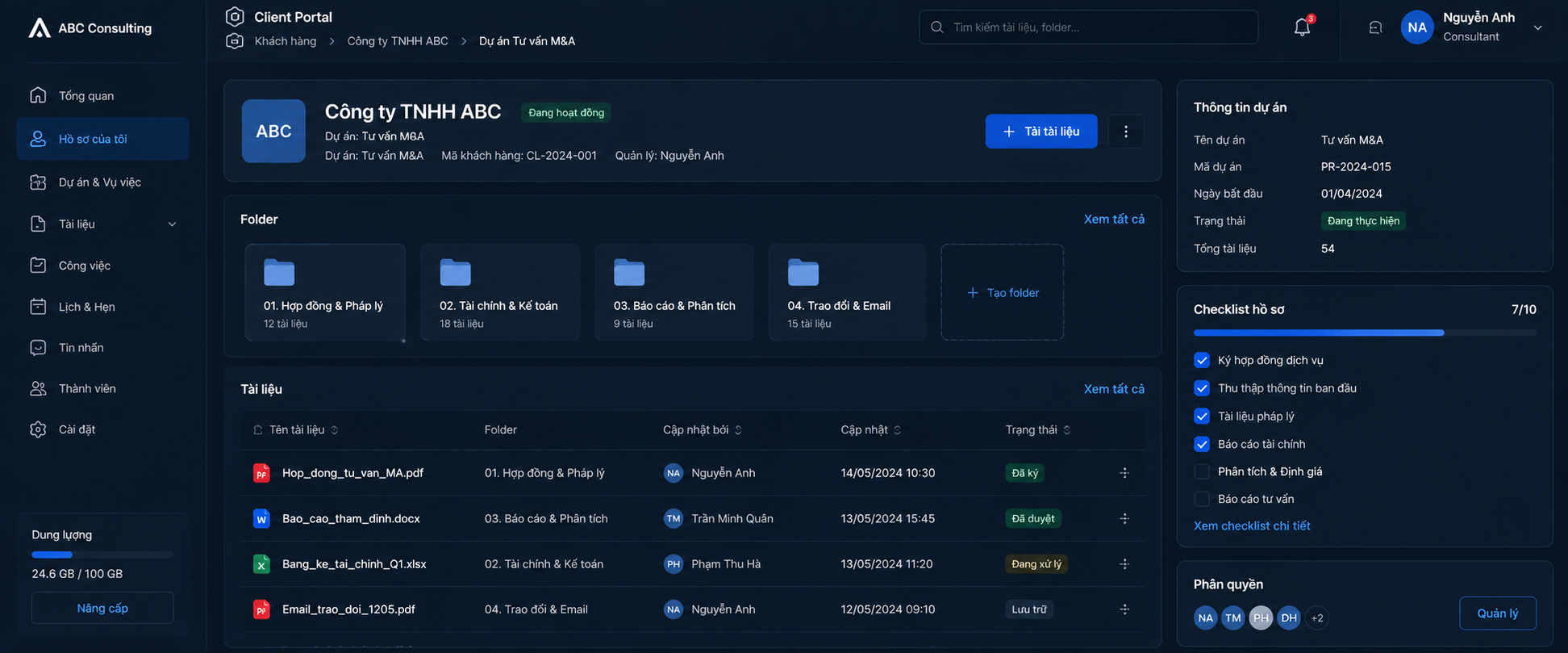
Task: Open Thành viên in sidebar
Action: [x=102, y=389]
